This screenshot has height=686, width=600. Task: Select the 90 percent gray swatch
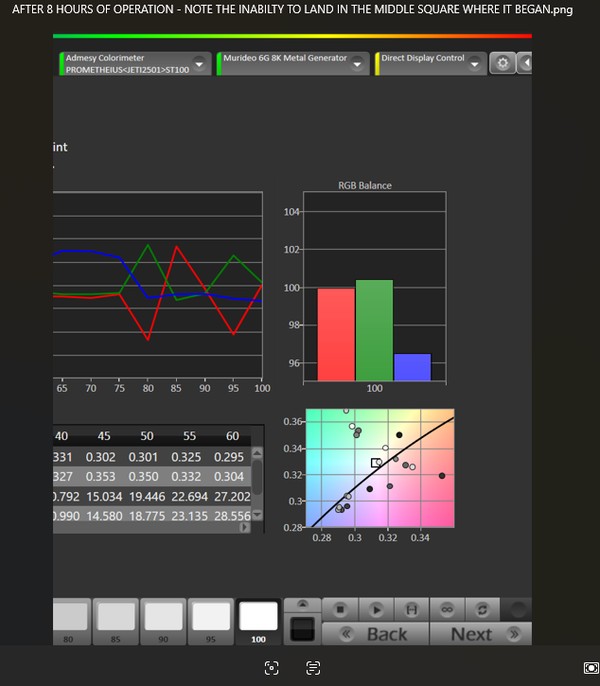pos(163,622)
